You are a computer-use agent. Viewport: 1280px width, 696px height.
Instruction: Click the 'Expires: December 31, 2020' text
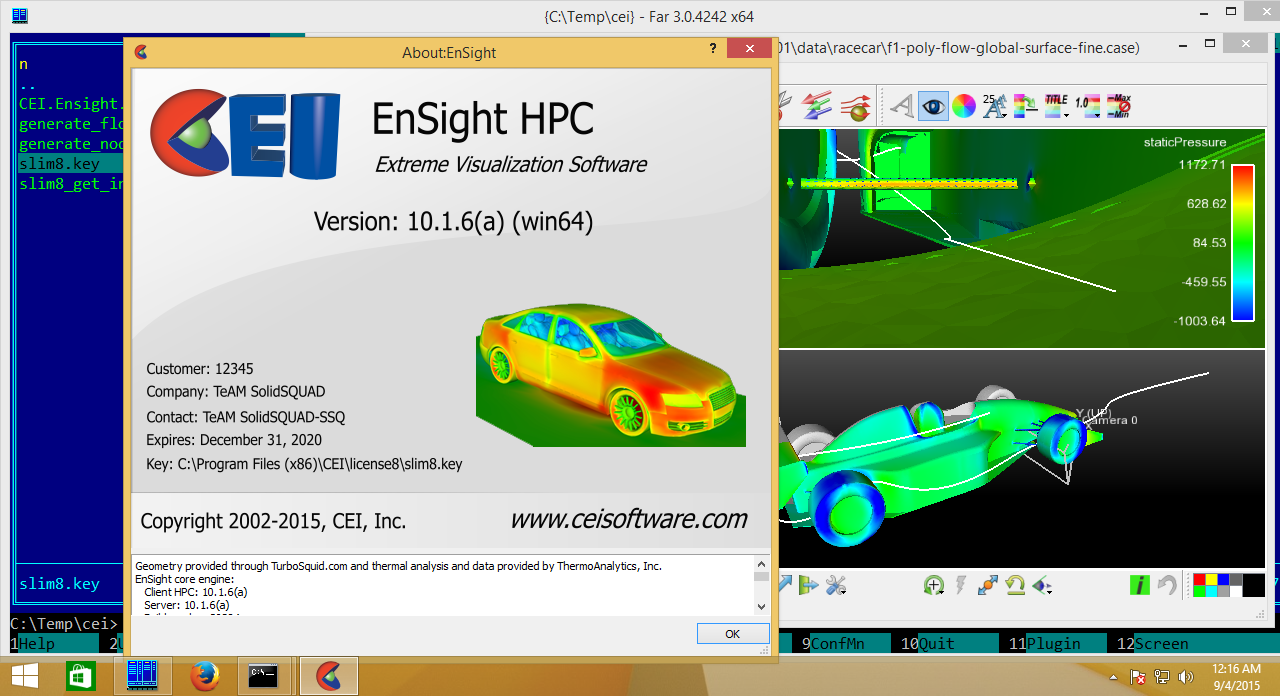[x=234, y=440]
